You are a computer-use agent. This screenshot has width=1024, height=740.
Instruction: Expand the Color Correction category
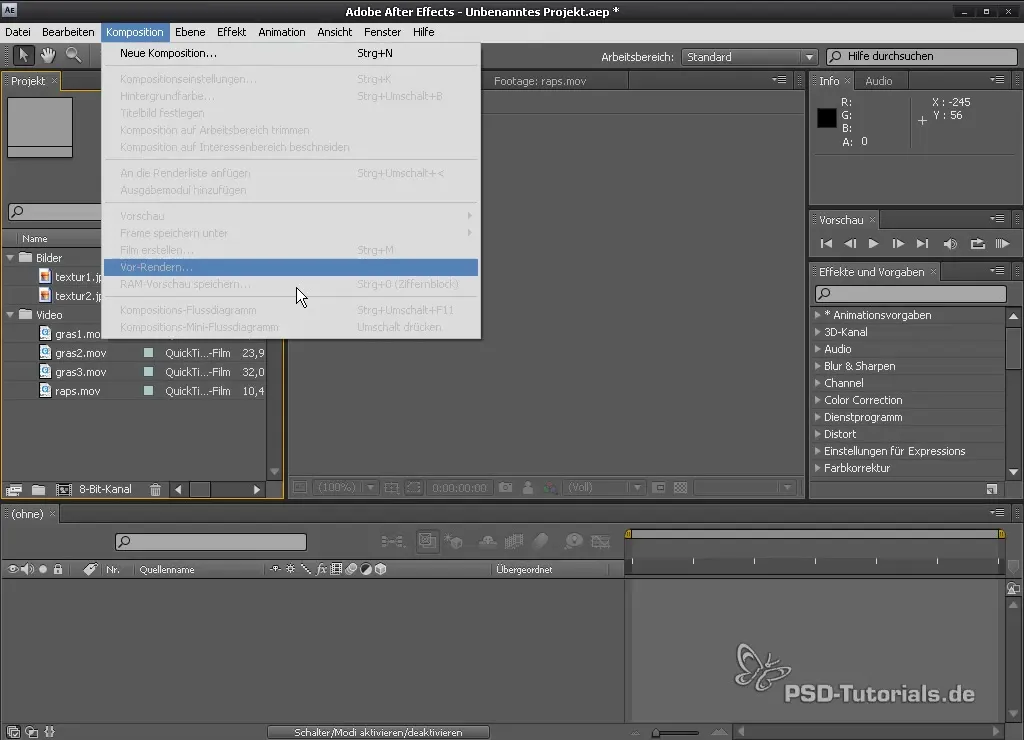818,400
